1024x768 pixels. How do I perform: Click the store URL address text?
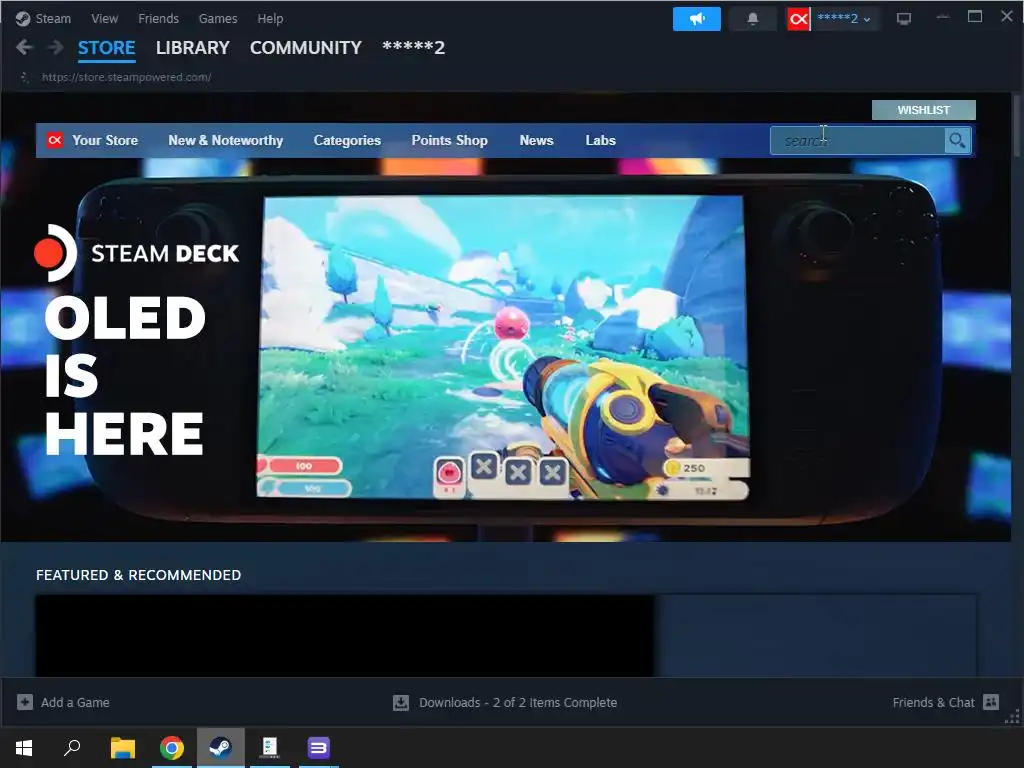126,77
